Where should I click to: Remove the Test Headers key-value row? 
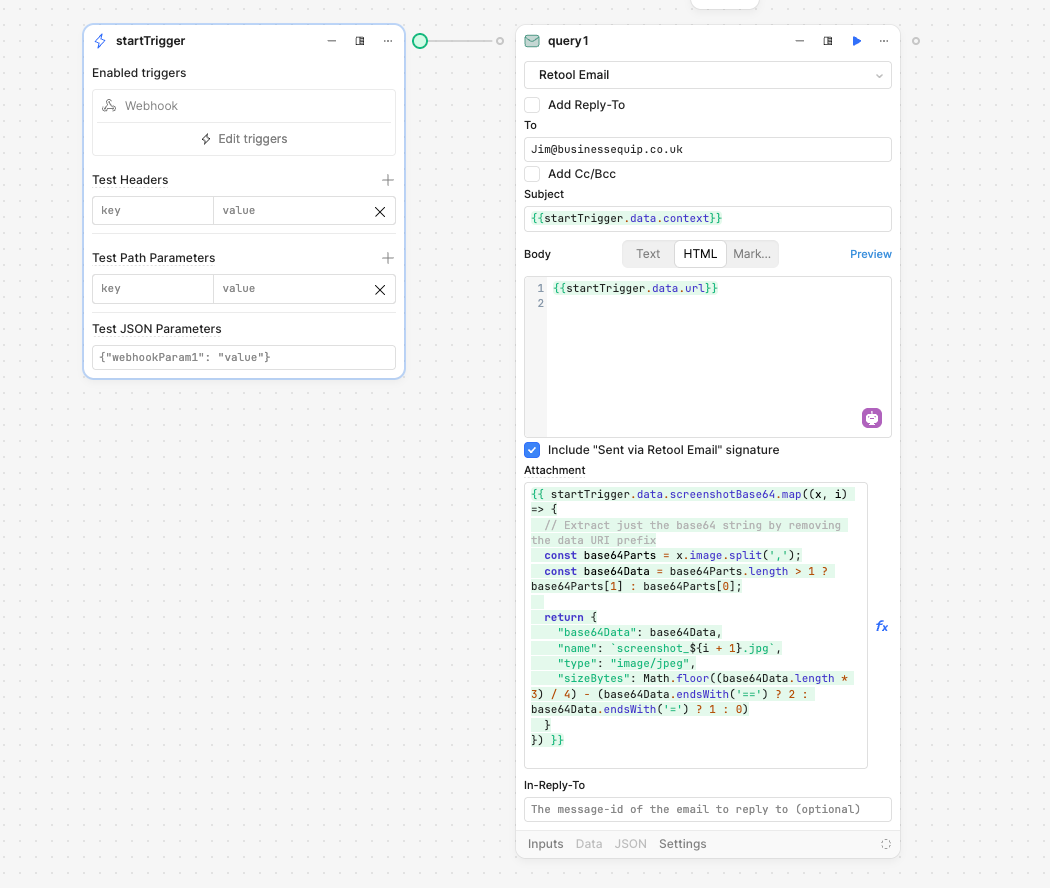(380, 211)
